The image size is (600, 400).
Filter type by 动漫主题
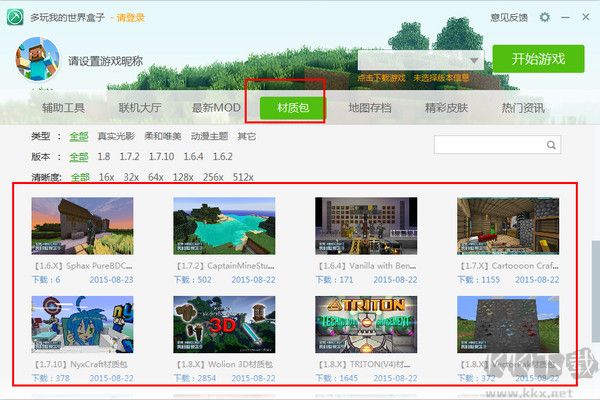point(209,136)
